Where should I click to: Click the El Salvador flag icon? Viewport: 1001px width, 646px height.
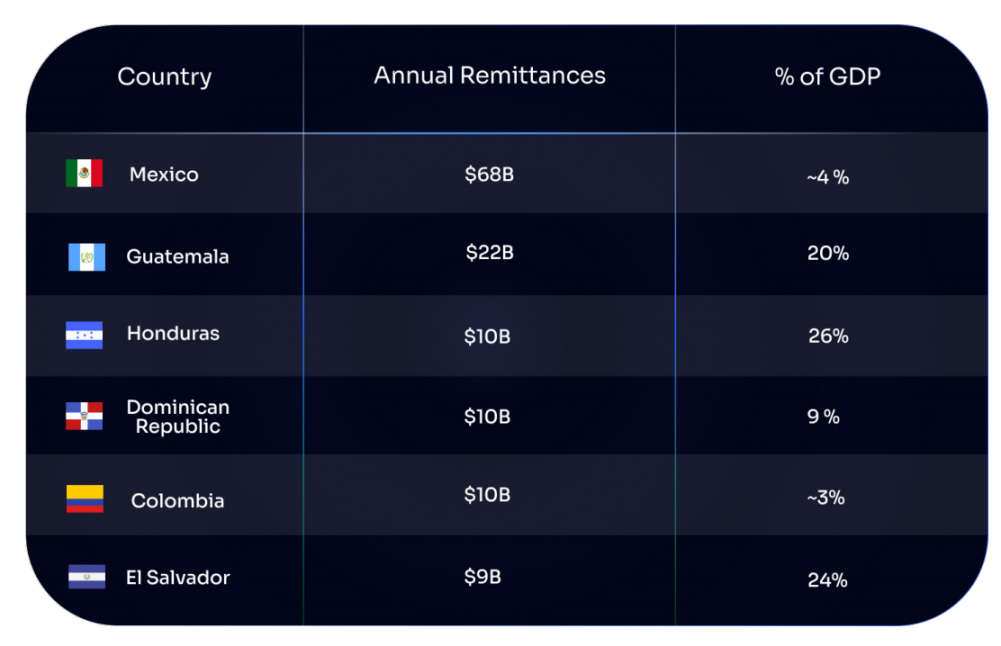(86, 577)
